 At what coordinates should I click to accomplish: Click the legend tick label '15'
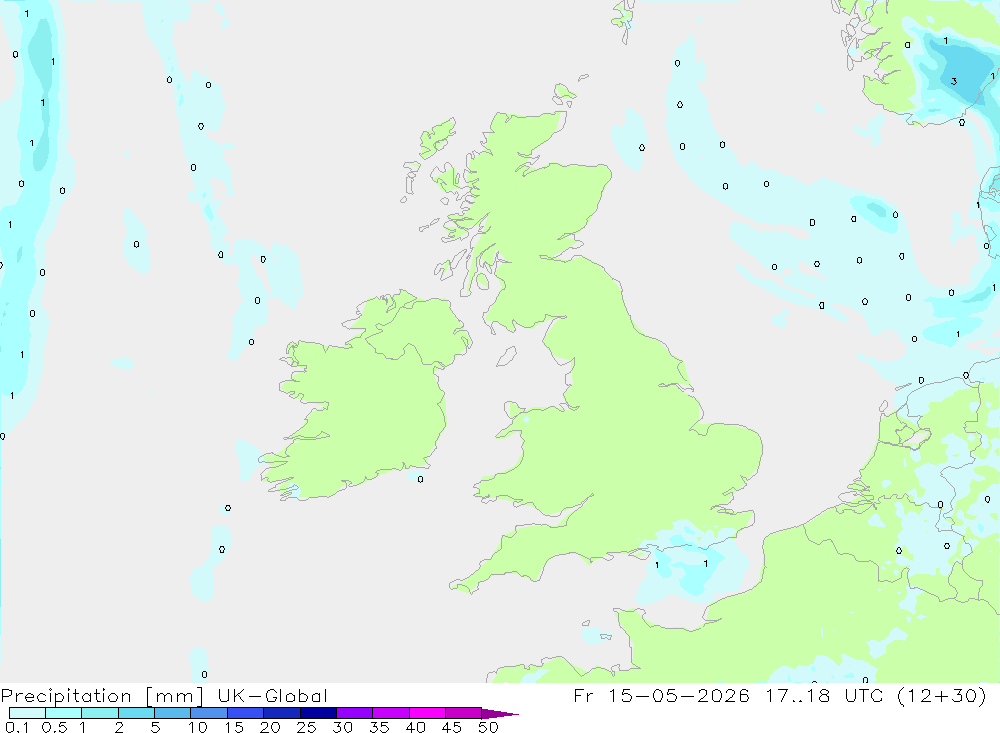[x=234, y=727]
